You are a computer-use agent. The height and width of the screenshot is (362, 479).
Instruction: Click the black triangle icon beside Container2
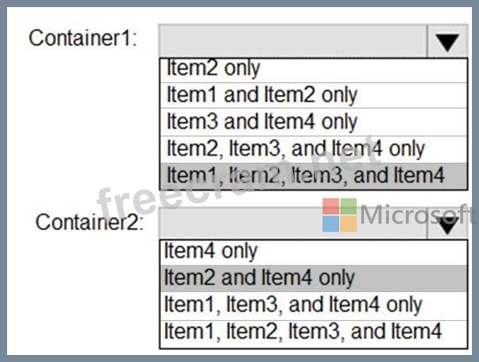(x=447, y=226)
